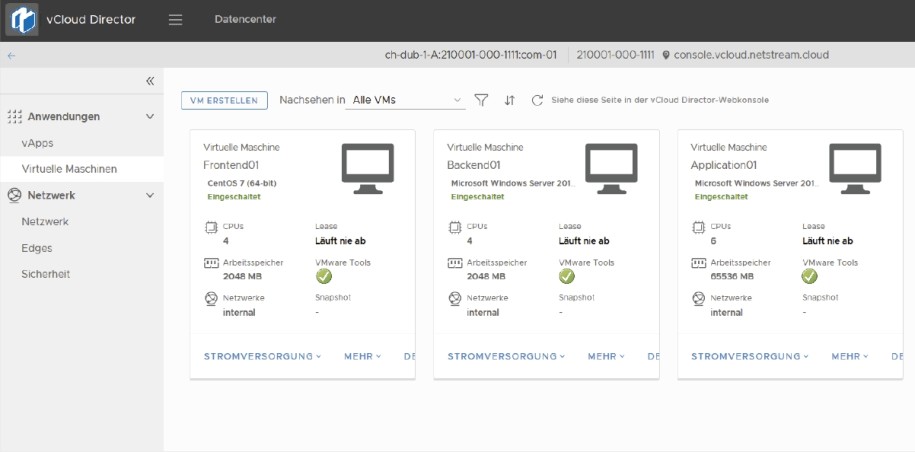
Task: Click Backend01 Microsoft Windows Server text
Action: coord(514,183)
